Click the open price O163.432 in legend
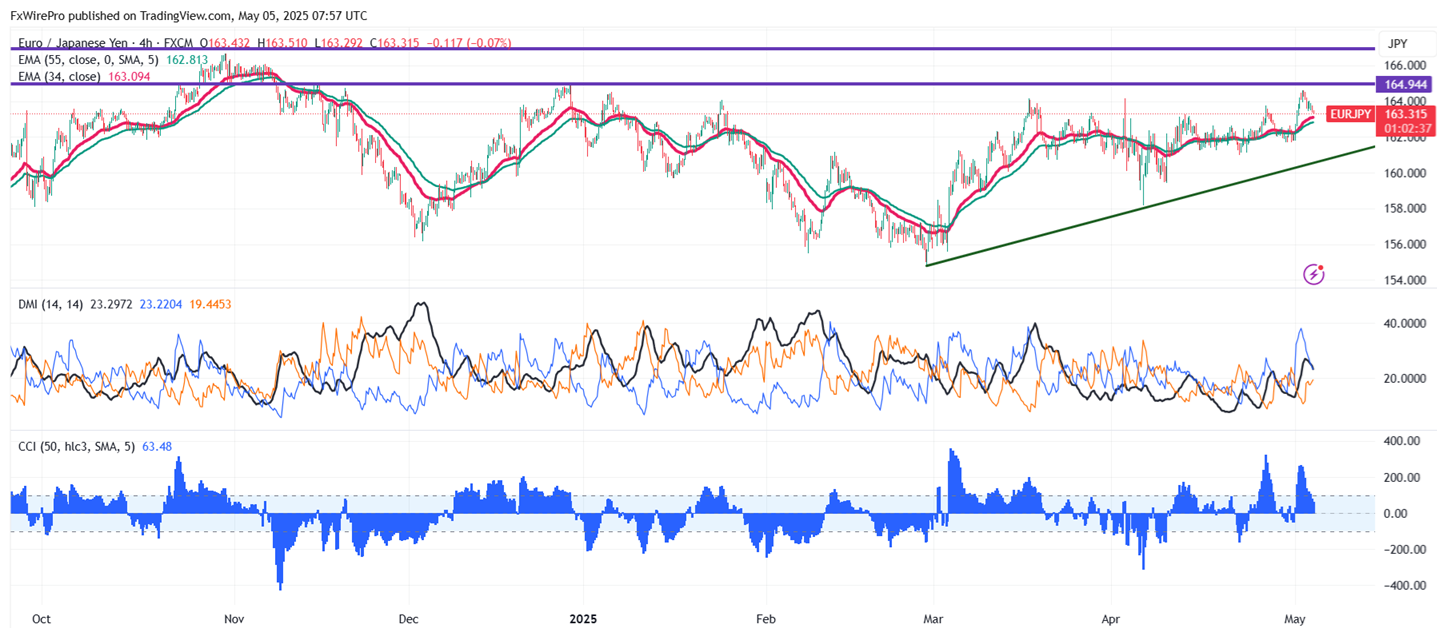 coord(225,43)
